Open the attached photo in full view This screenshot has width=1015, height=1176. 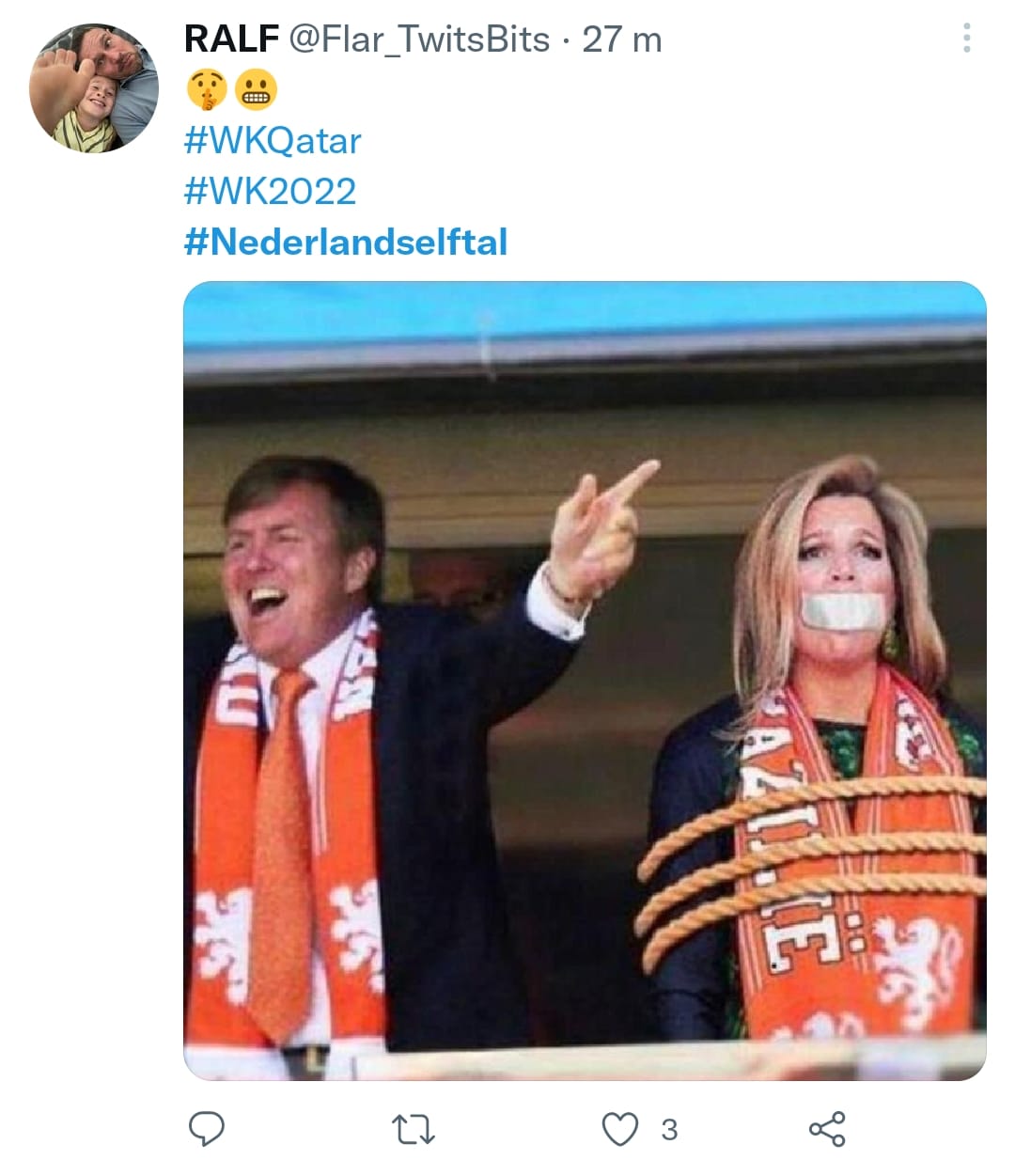click(585, 681)
